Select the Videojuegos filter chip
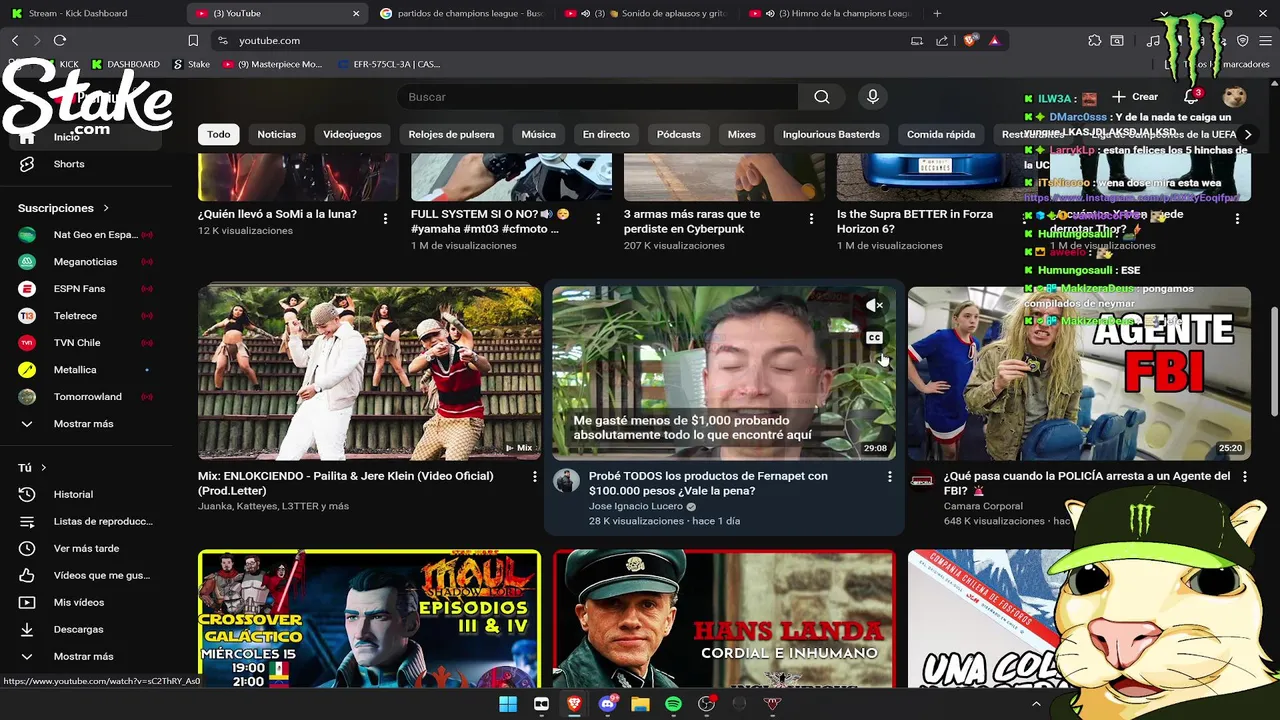The width and height of the screenshot is (1280, 720). [352, 134]
